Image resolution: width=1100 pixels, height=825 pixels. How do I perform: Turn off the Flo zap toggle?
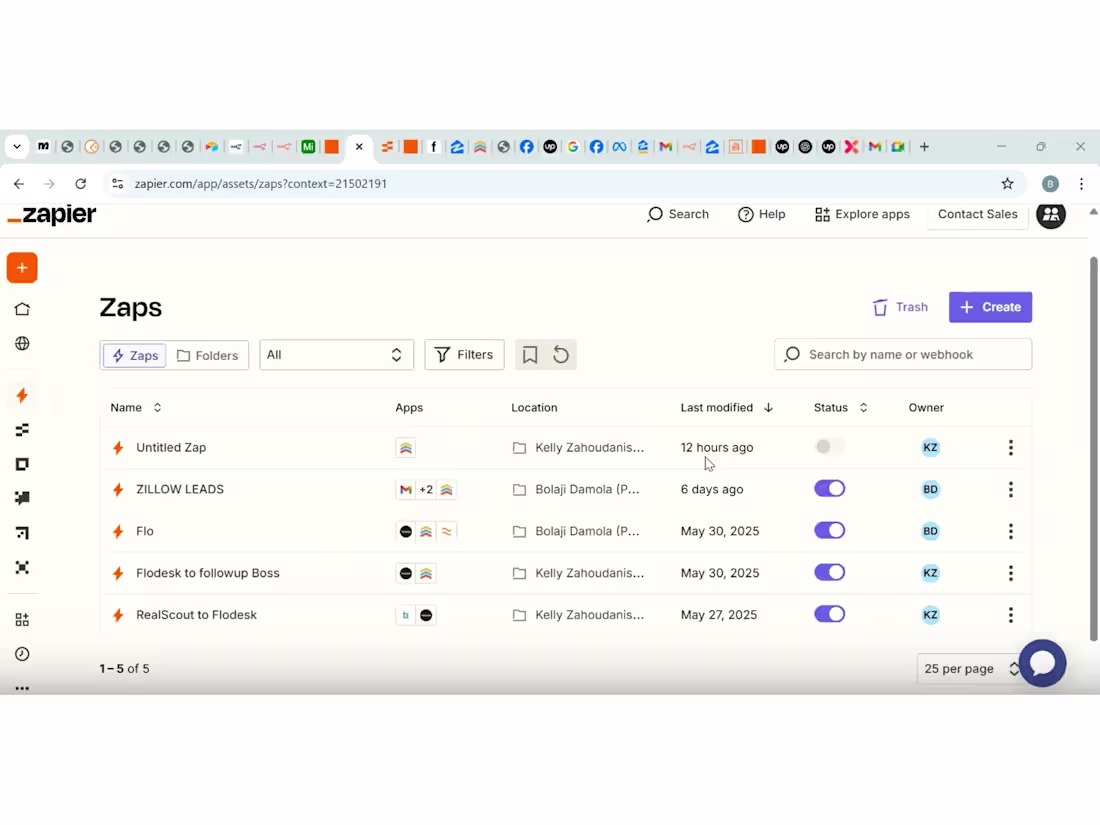(x=829, y=530)
